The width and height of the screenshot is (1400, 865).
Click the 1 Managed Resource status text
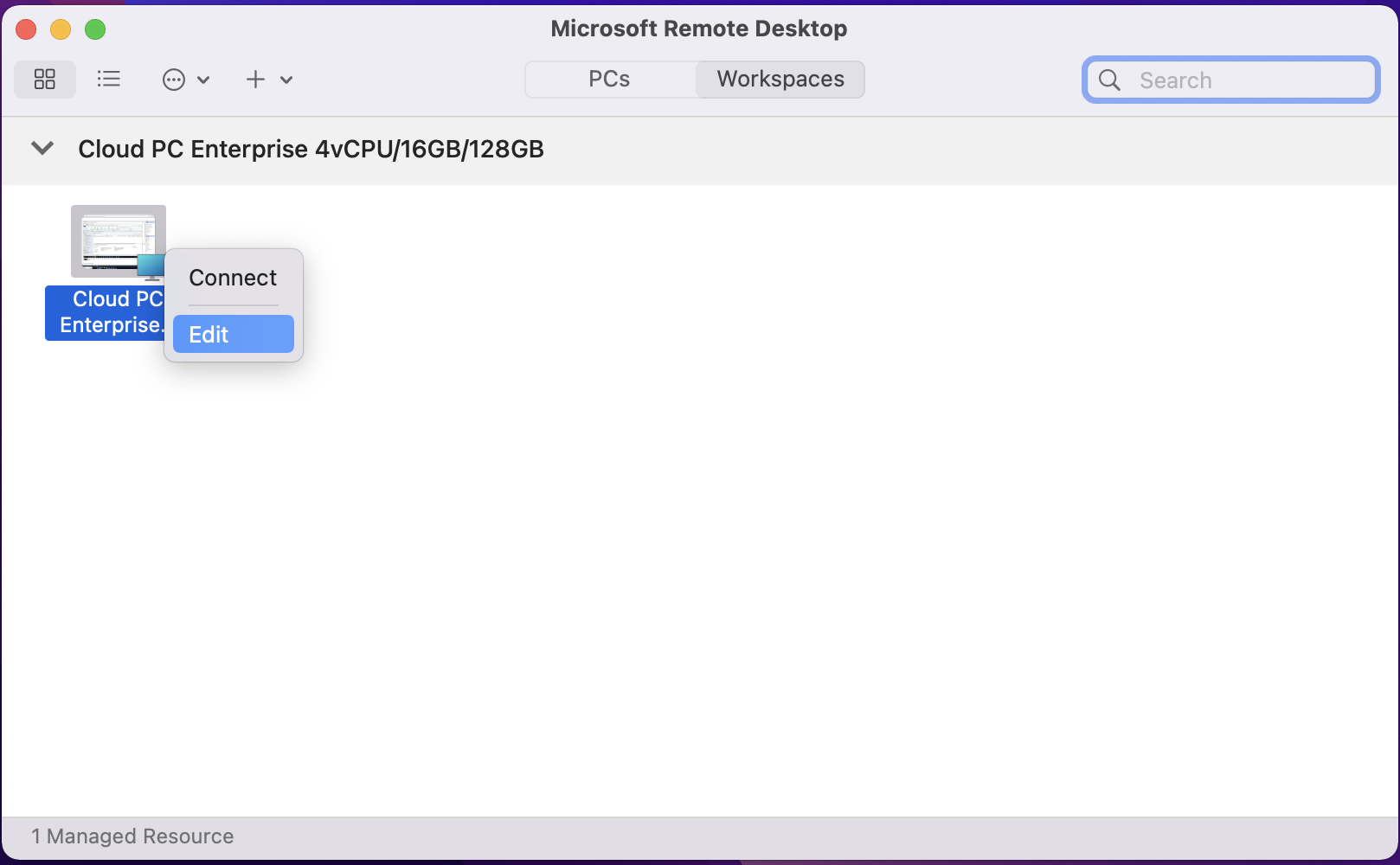click(x=132, y=836)
